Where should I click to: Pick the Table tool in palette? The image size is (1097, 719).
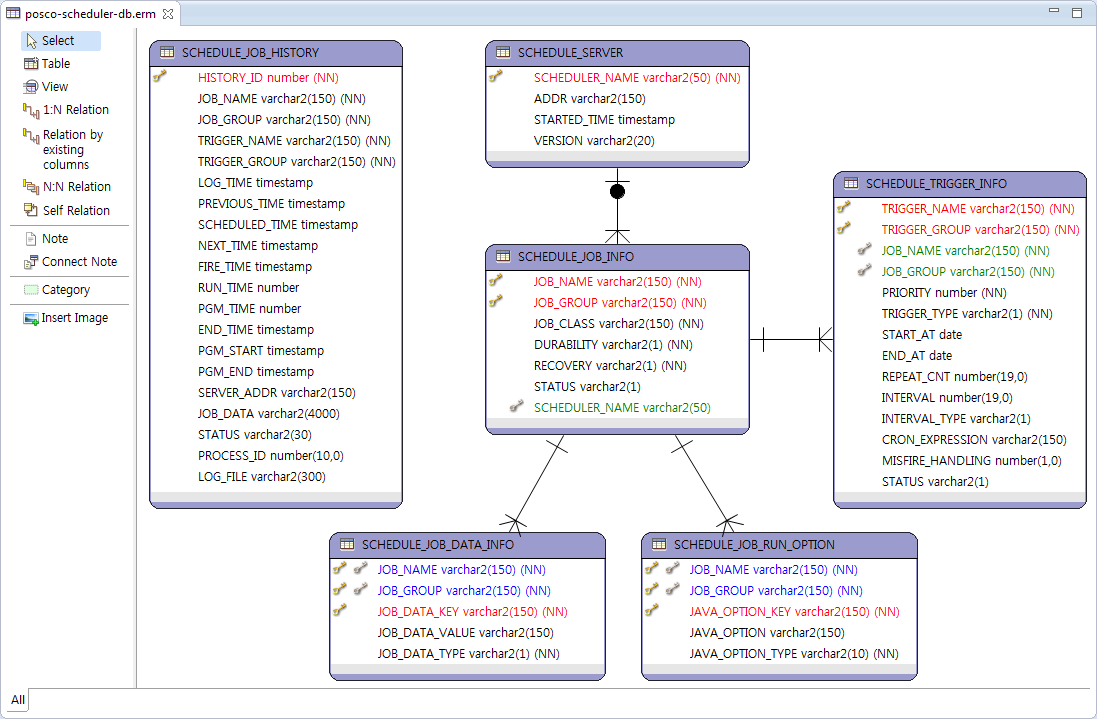point(55,64)
